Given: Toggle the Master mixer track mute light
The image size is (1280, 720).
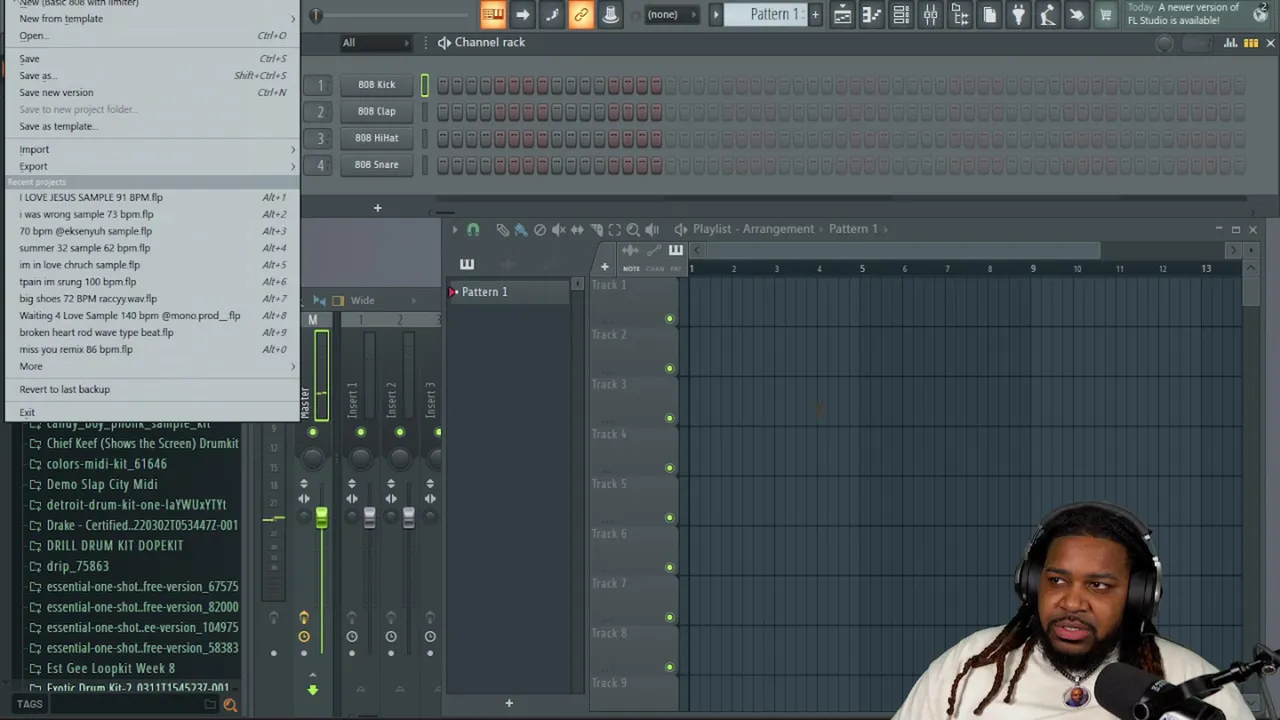Looking at the screenshot, I should (x=312, y=432).
